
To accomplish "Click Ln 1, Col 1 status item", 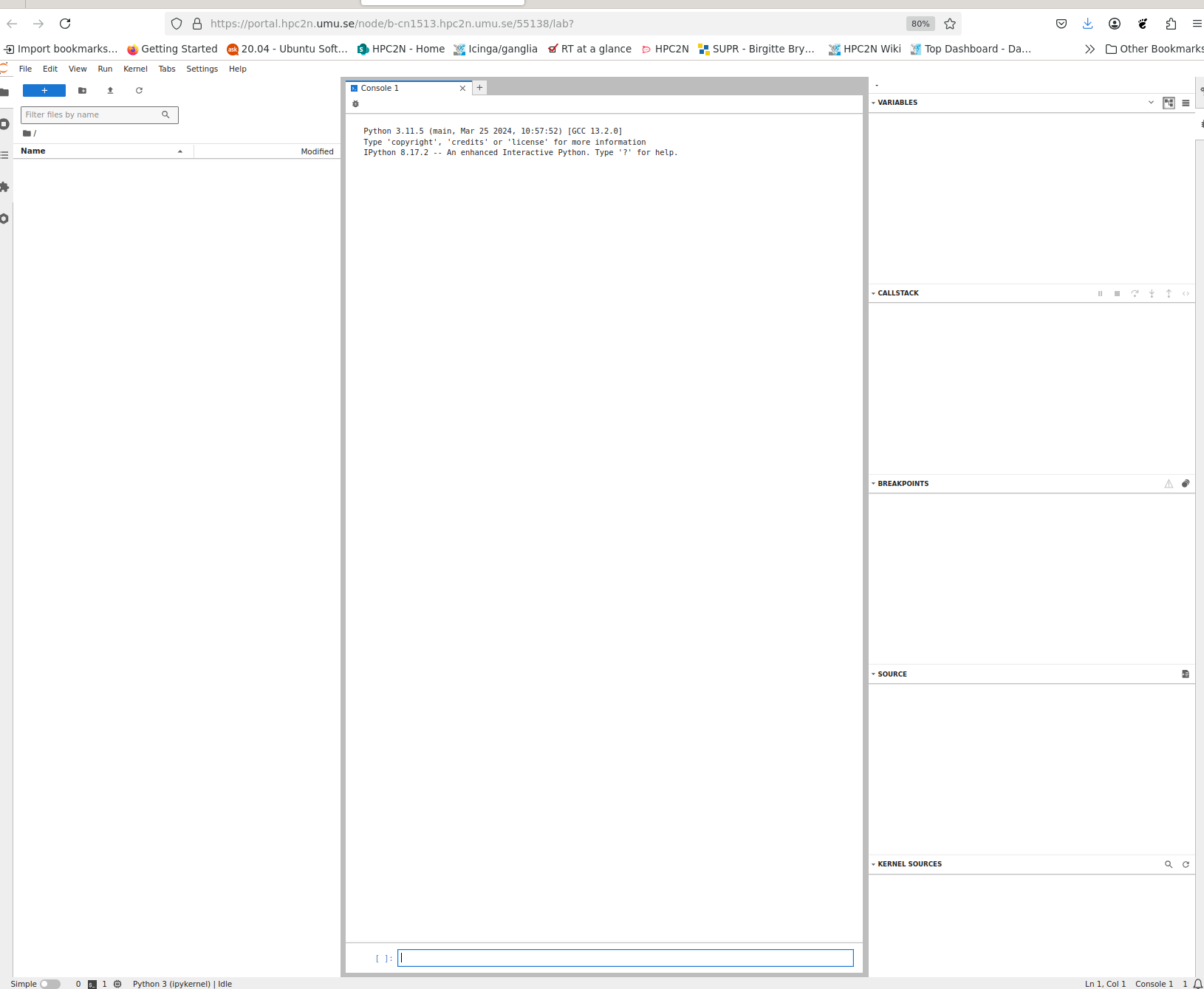I will click(x=1105, y=984).
